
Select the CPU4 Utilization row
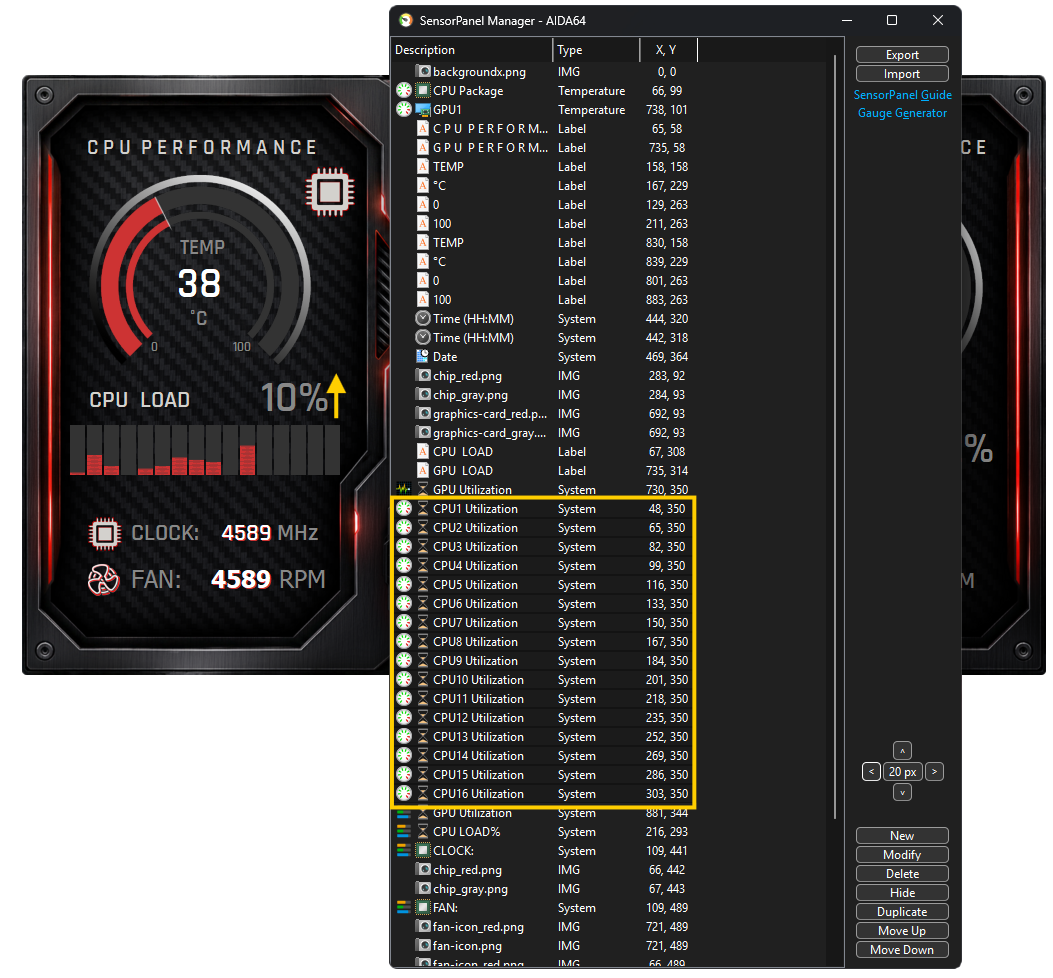click(x=543, y=566)
